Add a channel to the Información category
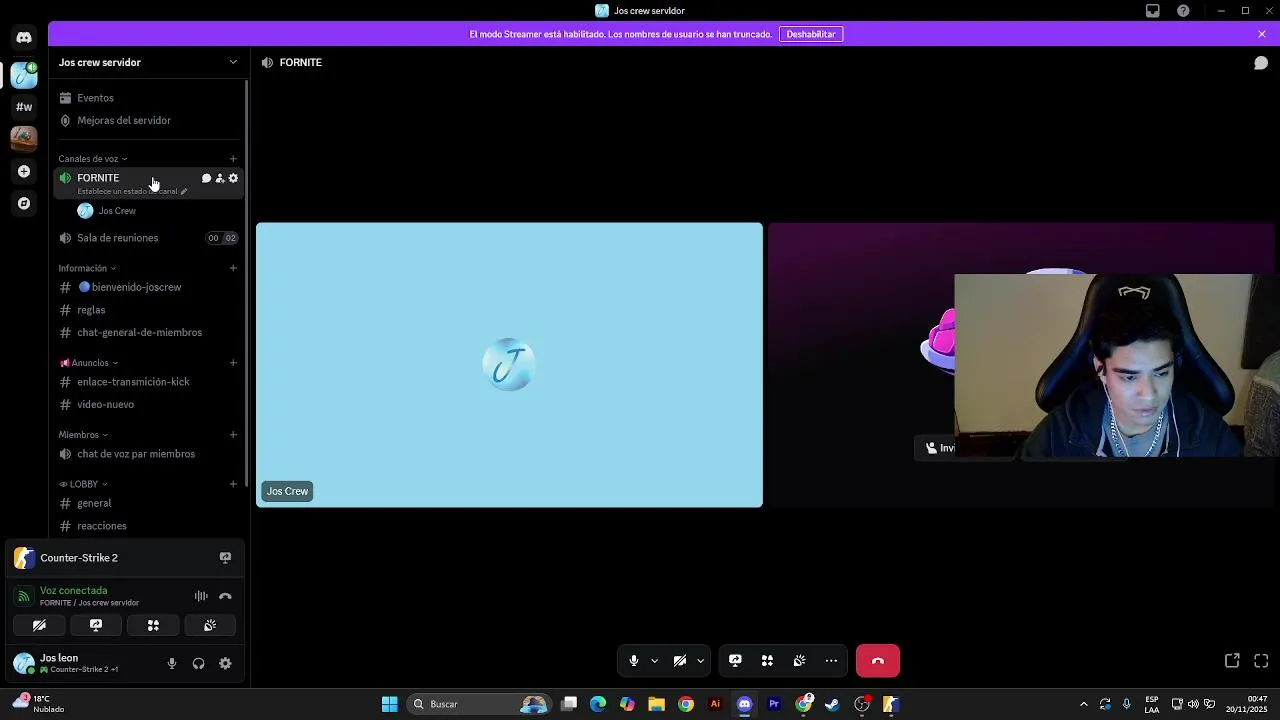Image resolution: width=1280 pixels, height=720 pixels. click(x=233, y=268)
